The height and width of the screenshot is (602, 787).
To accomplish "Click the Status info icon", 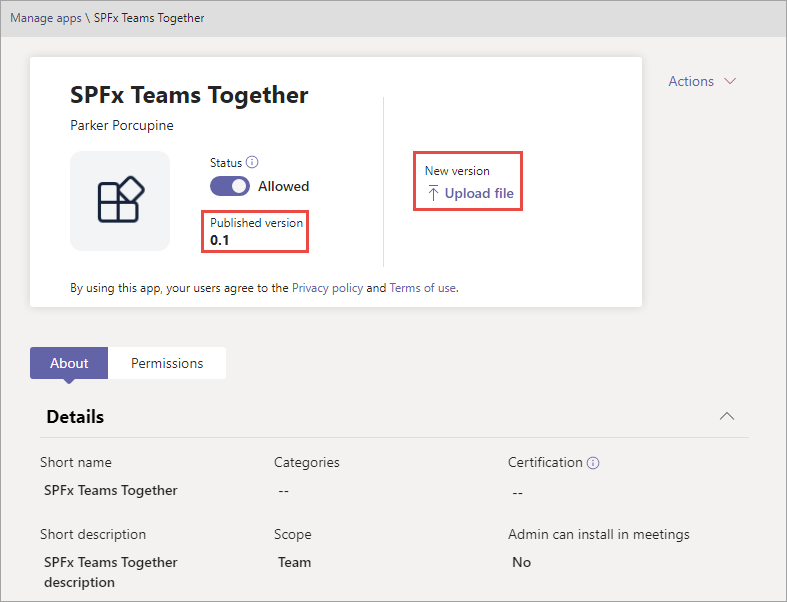I will (x=252, y=162).
